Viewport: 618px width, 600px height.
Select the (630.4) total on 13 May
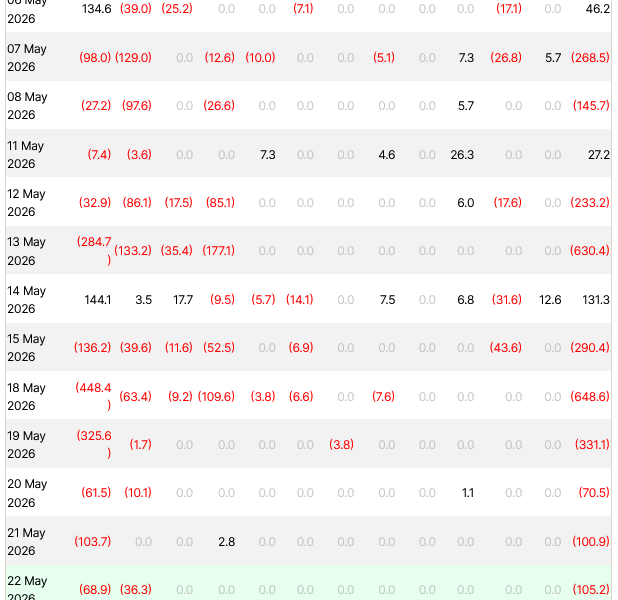590,251
